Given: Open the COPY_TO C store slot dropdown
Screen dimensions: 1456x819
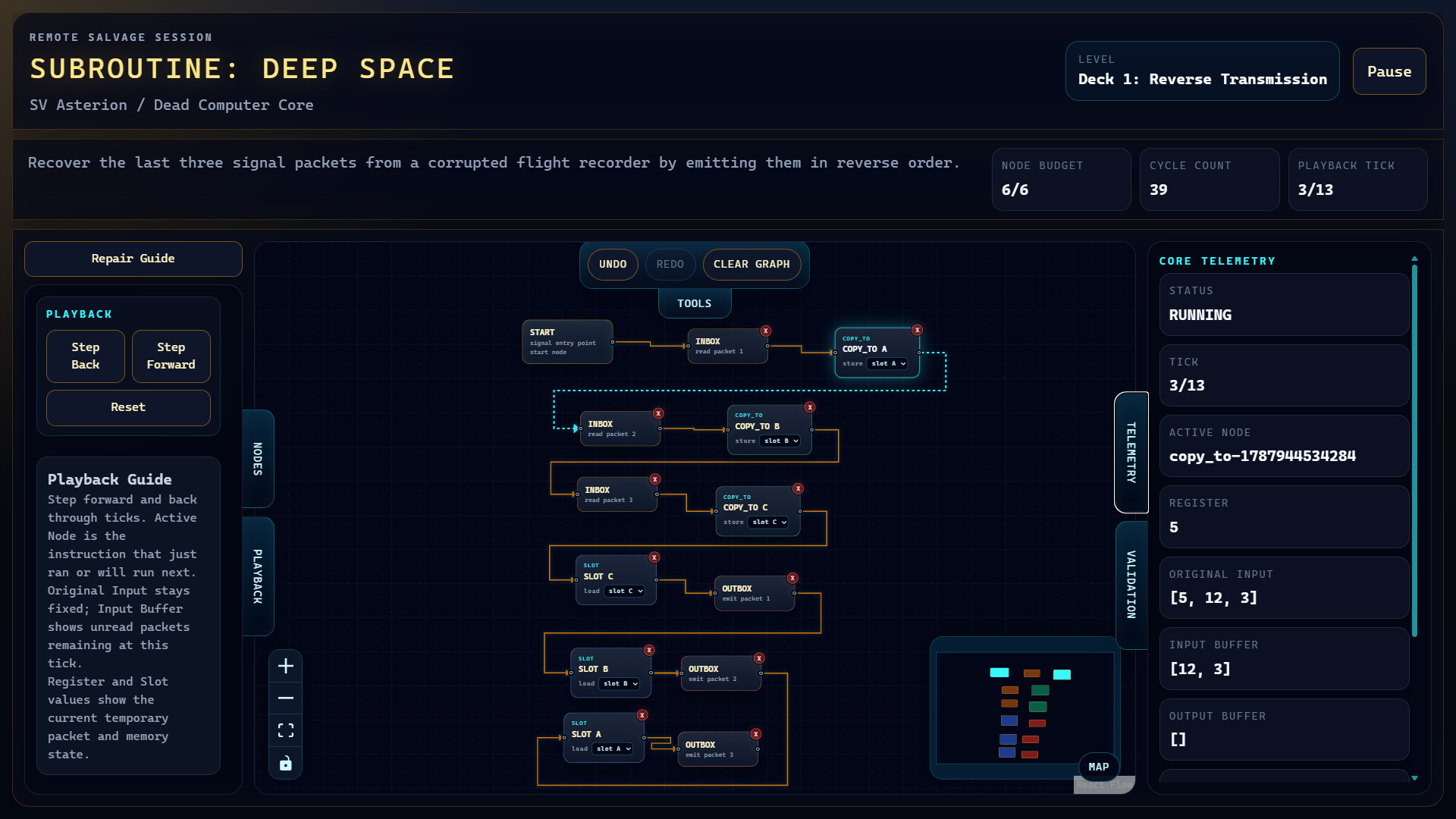Looking at the screenshot, I should (x=769, y=522).
